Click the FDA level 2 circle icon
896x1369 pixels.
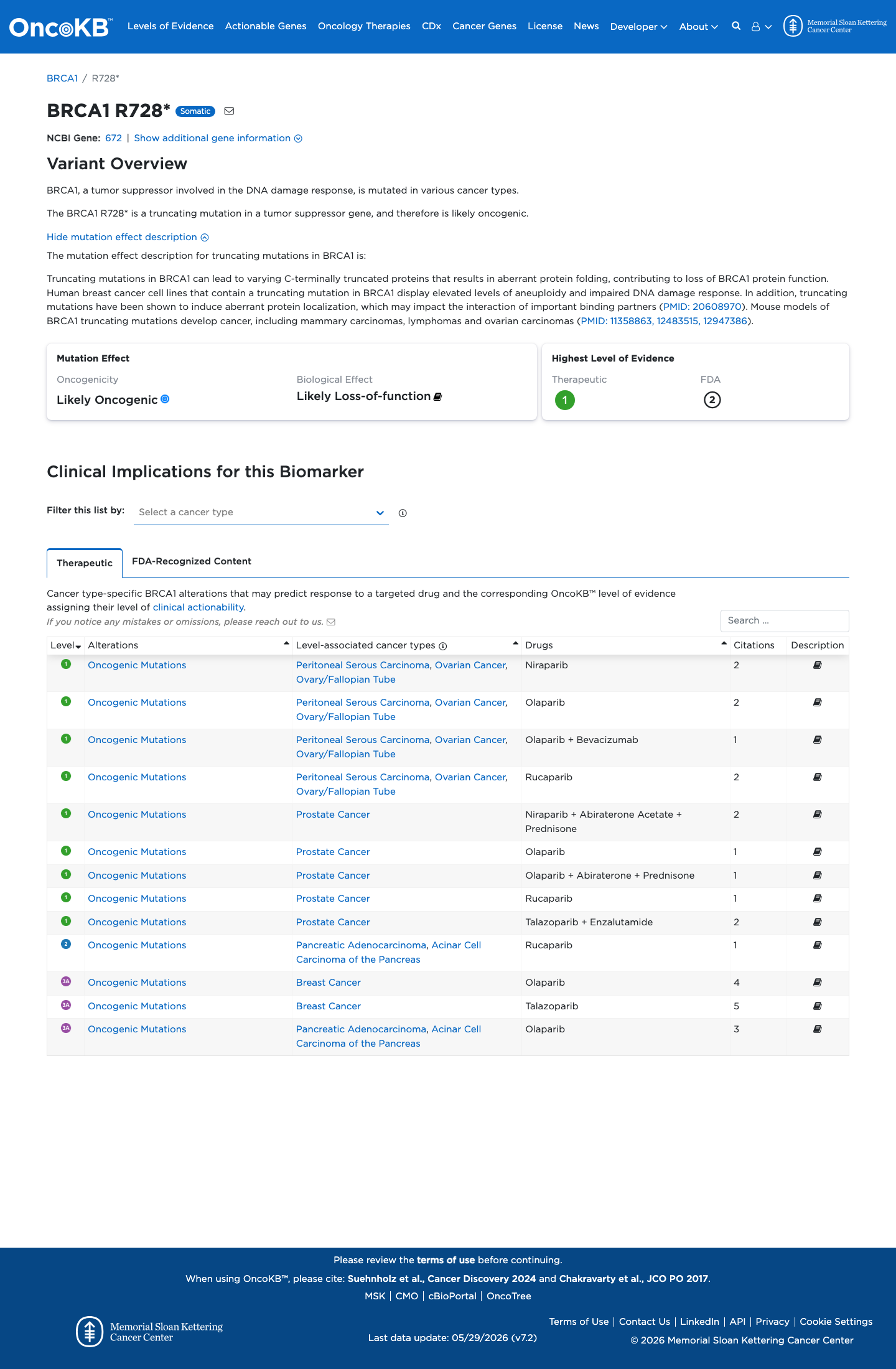(x=712, y=399)
